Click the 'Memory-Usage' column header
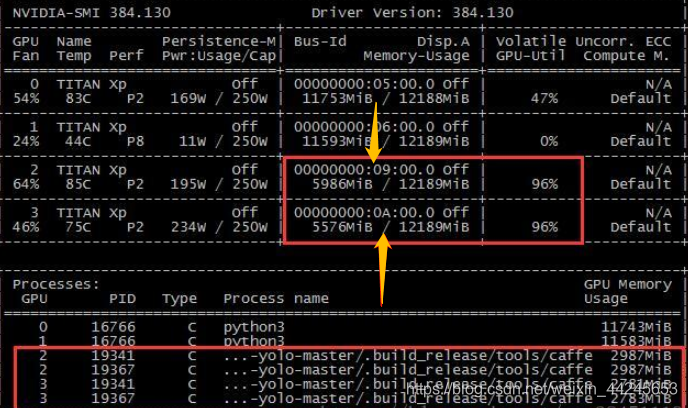The height and width of the screenshot is (408, 688). tap(416, 56)
